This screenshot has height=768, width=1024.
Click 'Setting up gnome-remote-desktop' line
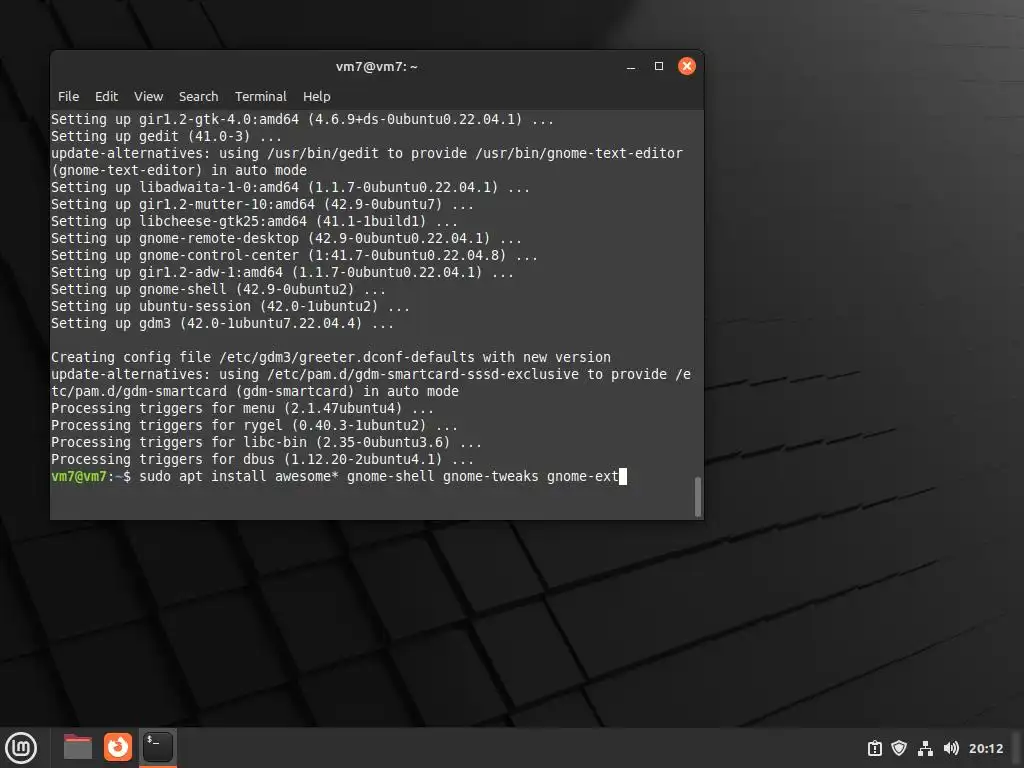point(287,238)
